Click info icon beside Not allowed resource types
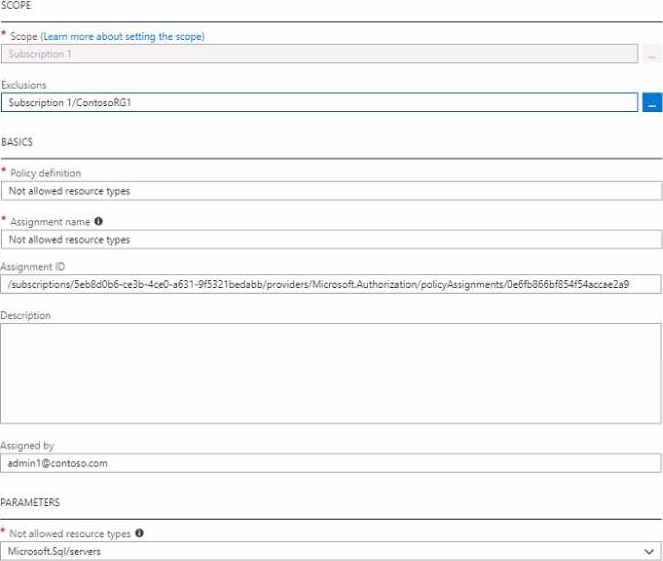 coord(139,533)
